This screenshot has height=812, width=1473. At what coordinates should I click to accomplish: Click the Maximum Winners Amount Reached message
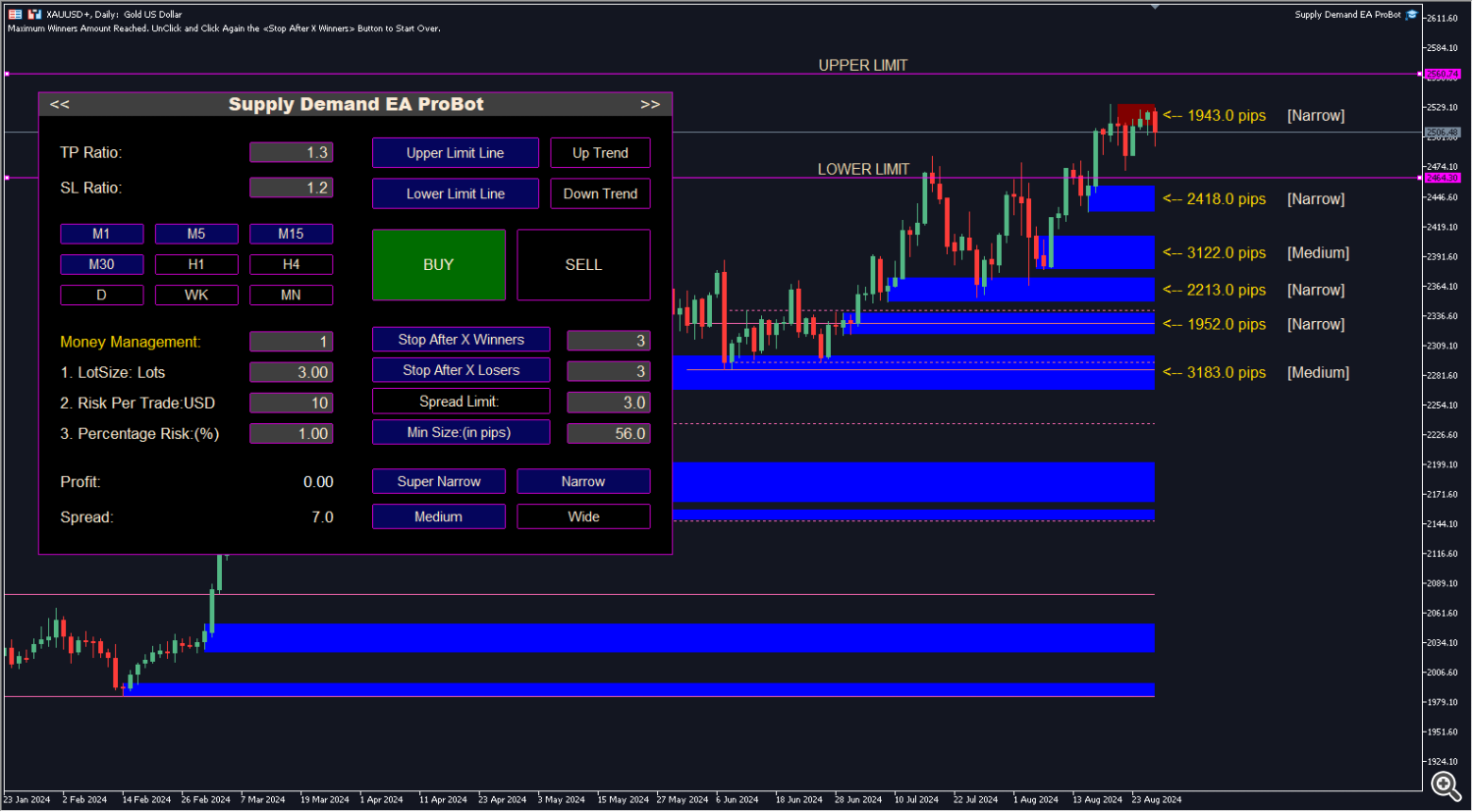tap(224, 28)
